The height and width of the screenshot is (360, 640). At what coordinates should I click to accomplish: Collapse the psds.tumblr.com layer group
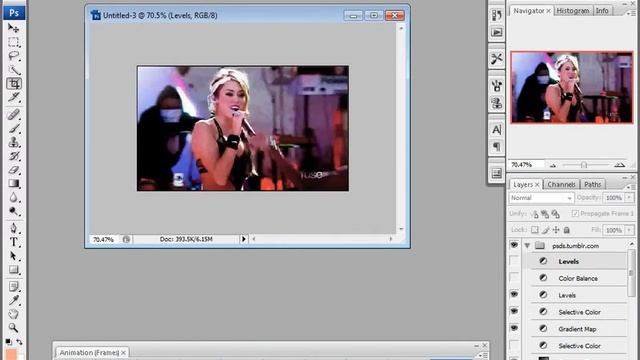point(527,246)
